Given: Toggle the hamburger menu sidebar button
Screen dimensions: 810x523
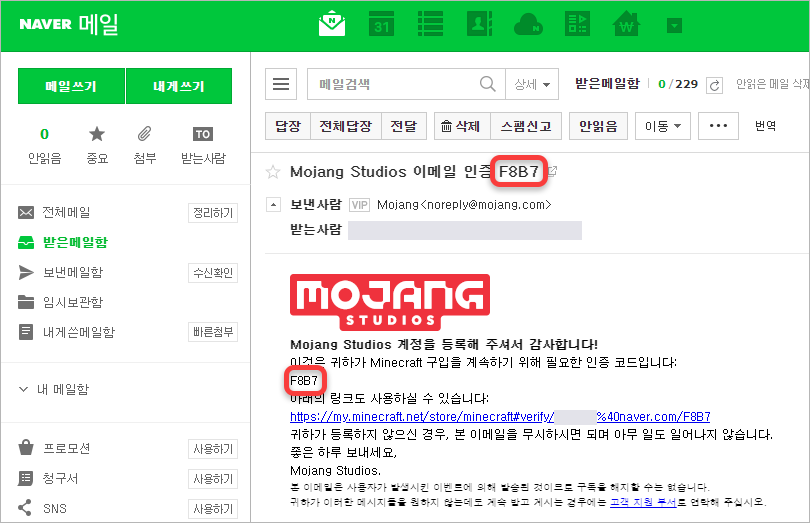Looking at the screenshot, I should (281, 84).
